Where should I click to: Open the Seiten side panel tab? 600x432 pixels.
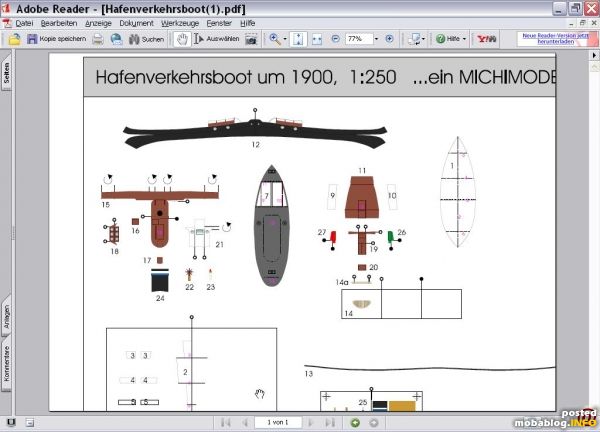click(x=7, y=72)
